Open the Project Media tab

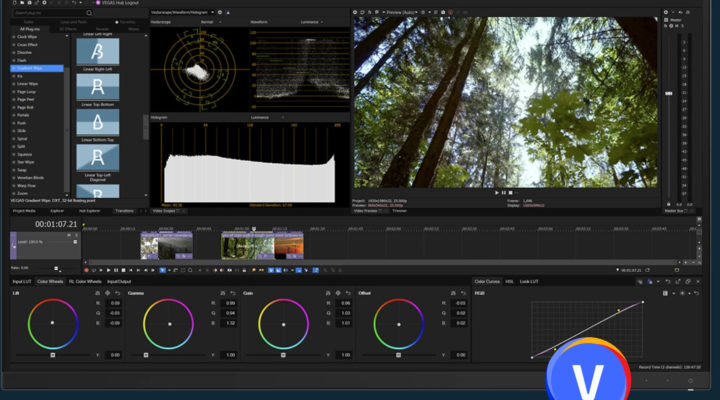(24, 211)
